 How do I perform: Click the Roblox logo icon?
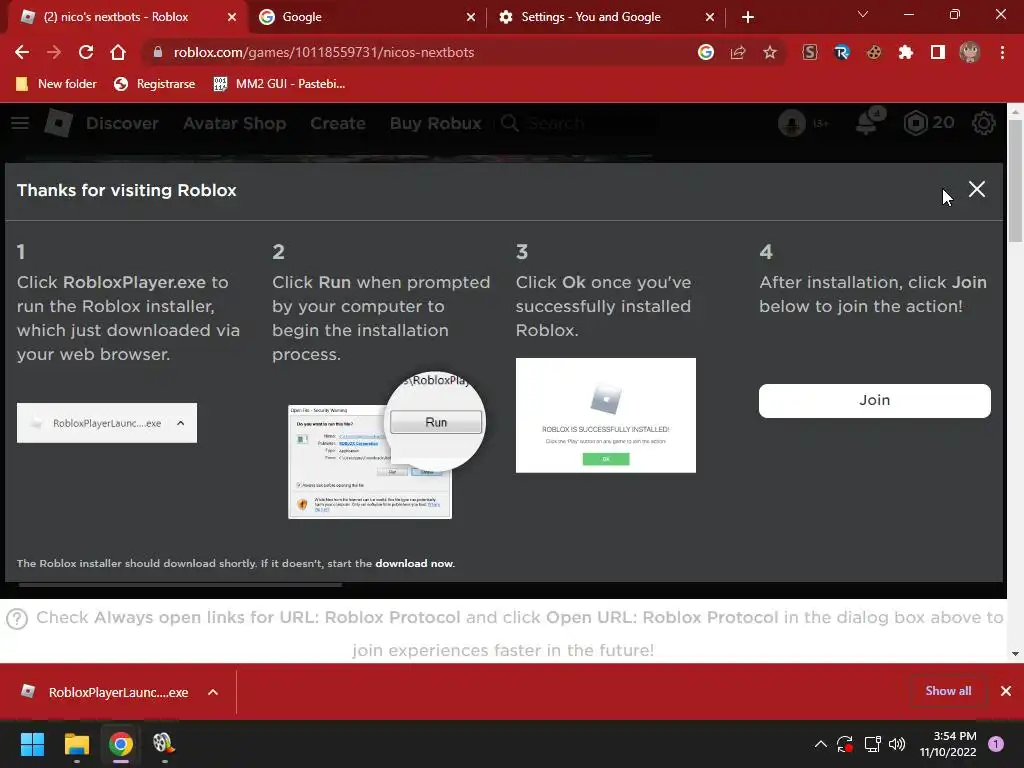pos(59,123)
